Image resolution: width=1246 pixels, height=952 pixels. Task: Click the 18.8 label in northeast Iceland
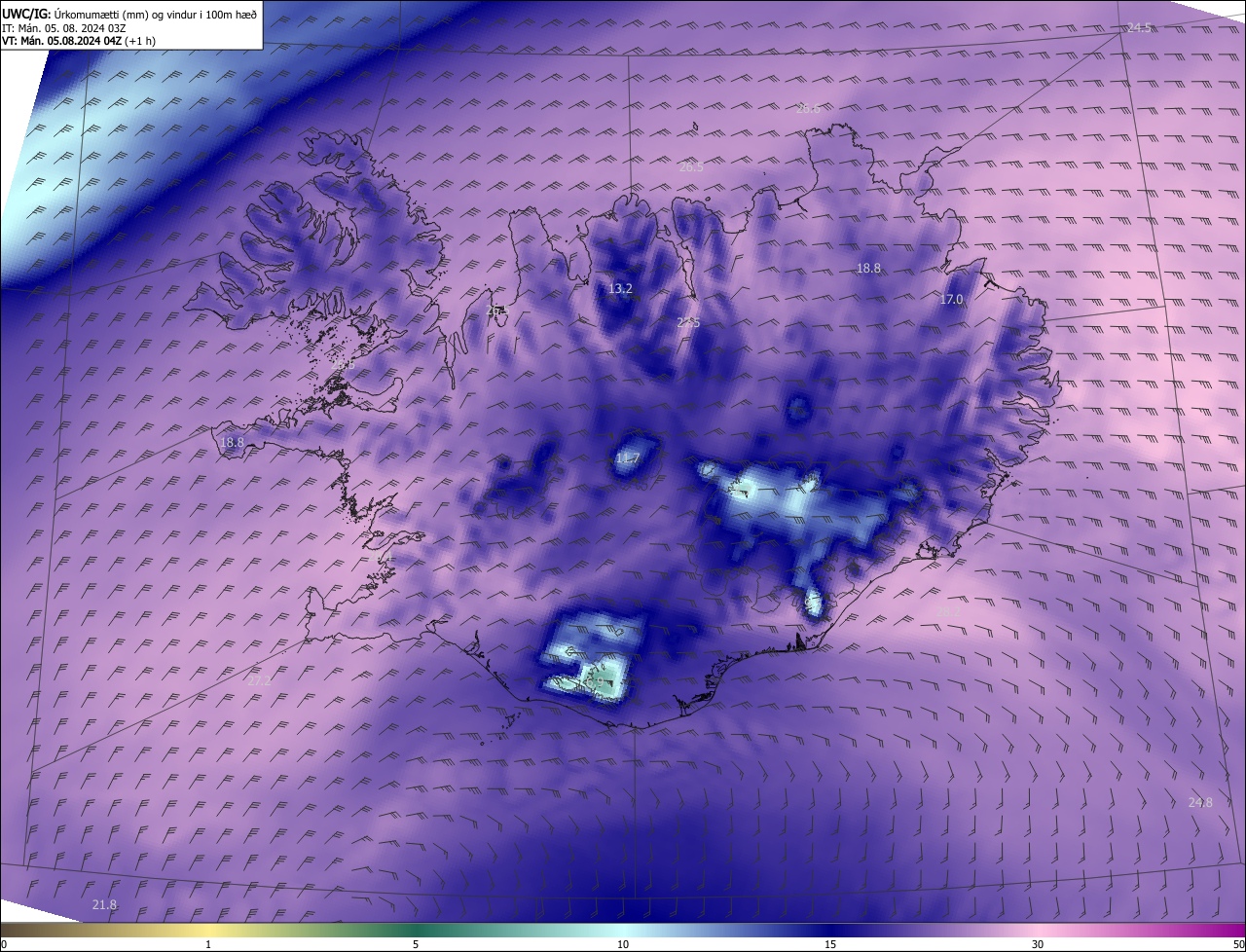tap(868, 269)
